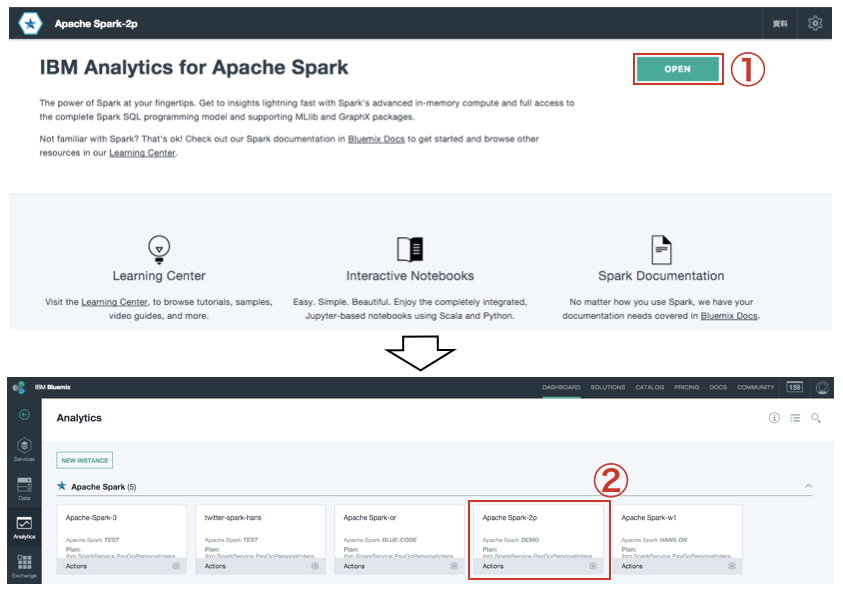Click the lightbulb Learning Center icon
This screenshot has width=843, height=592.
(159, 249)
